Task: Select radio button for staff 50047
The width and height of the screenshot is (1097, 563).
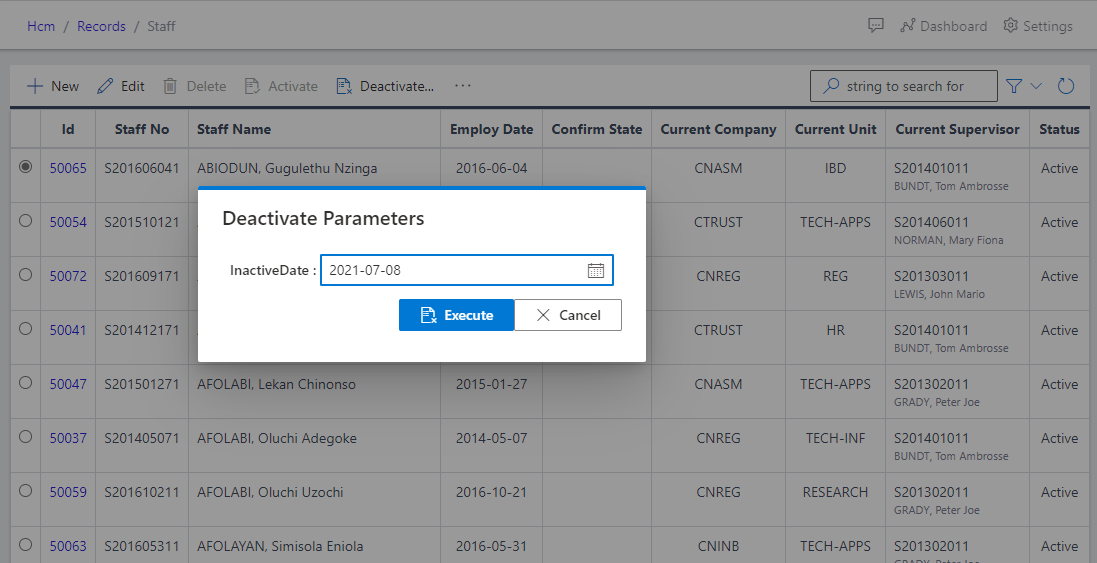Action: pos(25,383)
